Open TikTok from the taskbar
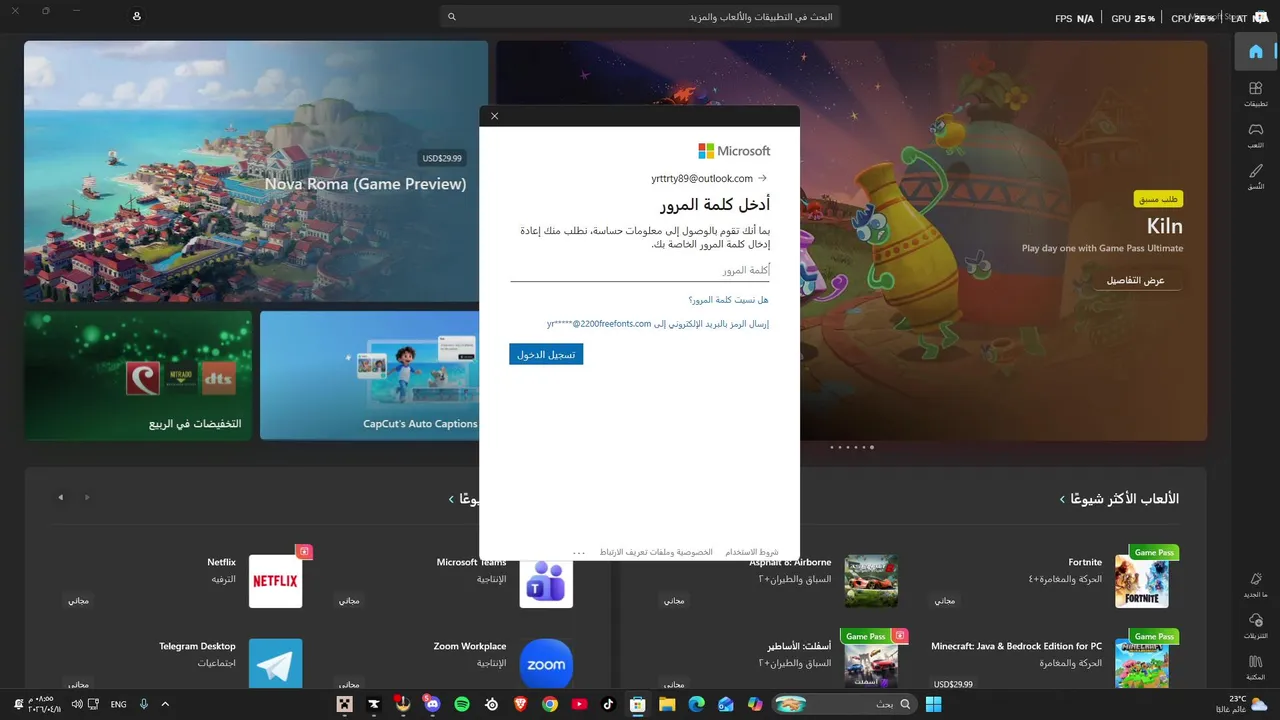 (x=608, y=704)
